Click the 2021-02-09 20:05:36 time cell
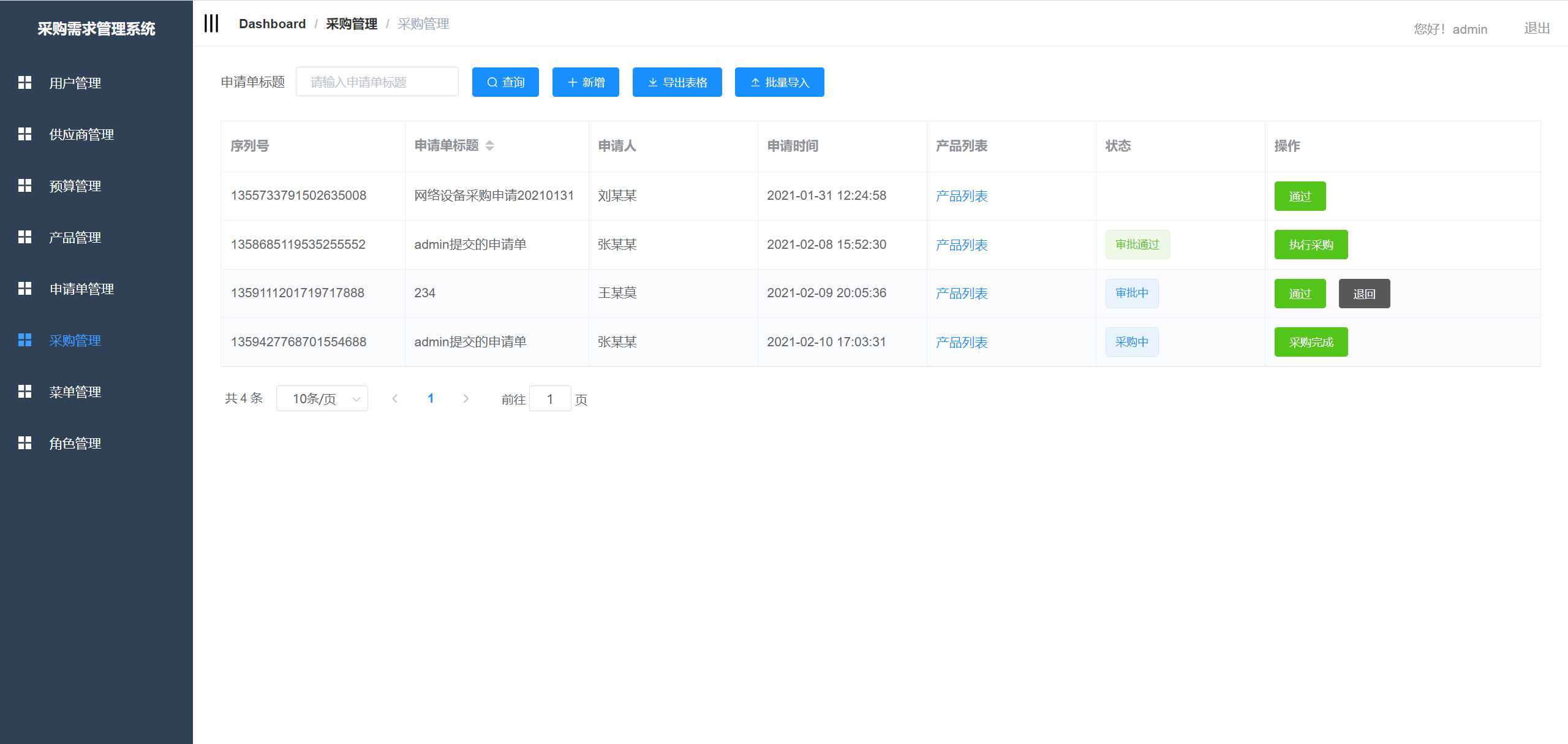Image resolution: width=1568 pixels, height=744 pixels. [826, 293]
